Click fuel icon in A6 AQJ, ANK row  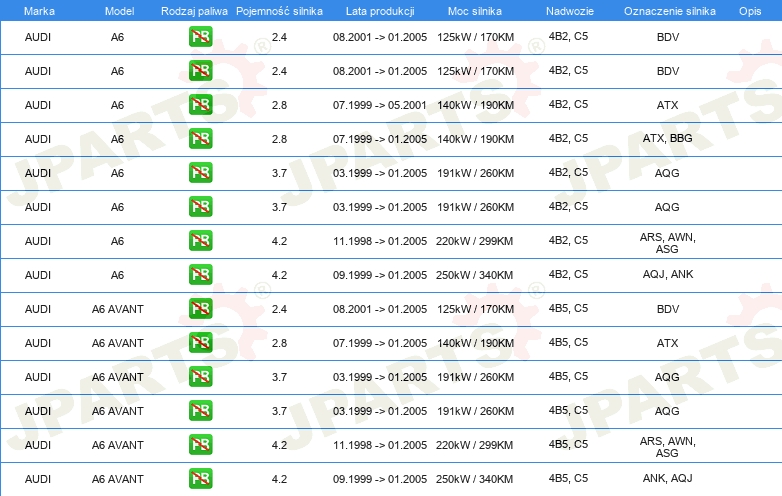(200, 275)
